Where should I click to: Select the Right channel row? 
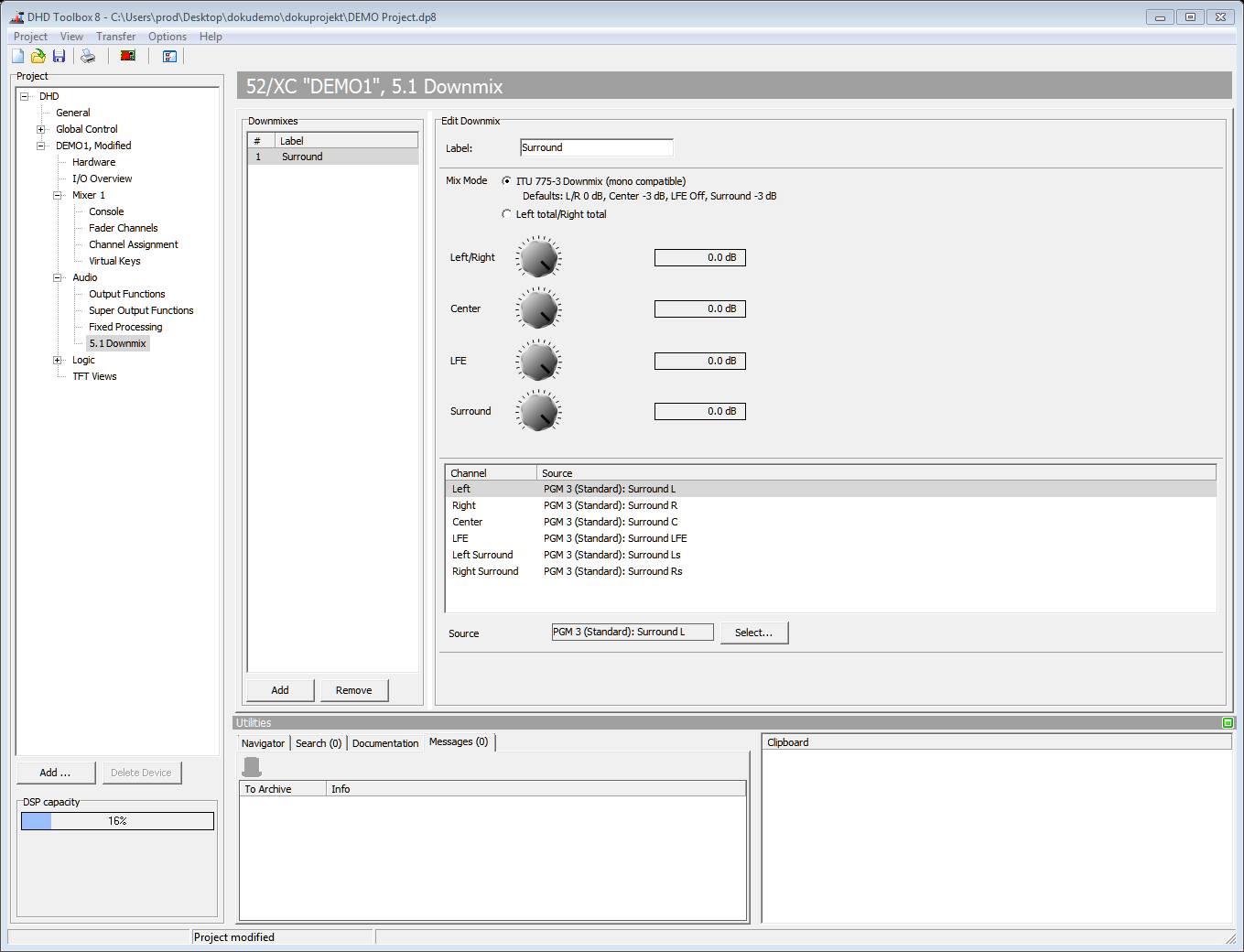(830, 505)
